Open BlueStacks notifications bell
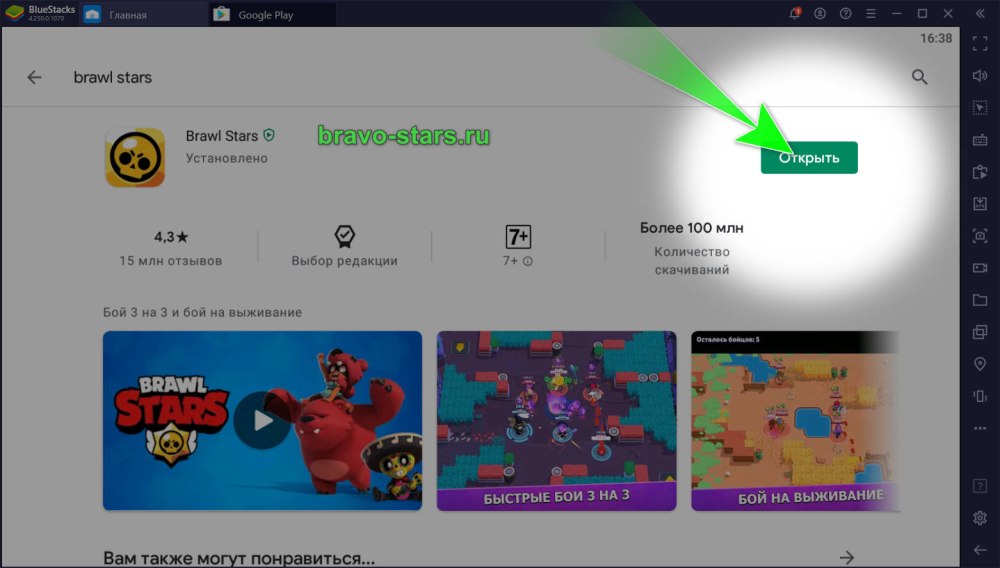This screenshot has width=1000, height=568. pyautogui.click(x=795, y=14)
